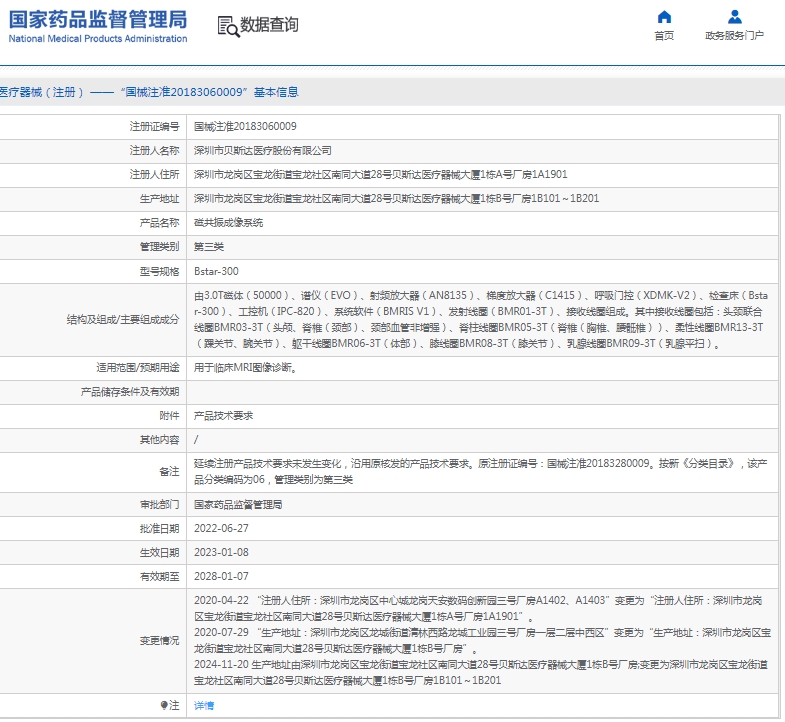Select effective date 2023-01-08

click(x=221, y=553)
